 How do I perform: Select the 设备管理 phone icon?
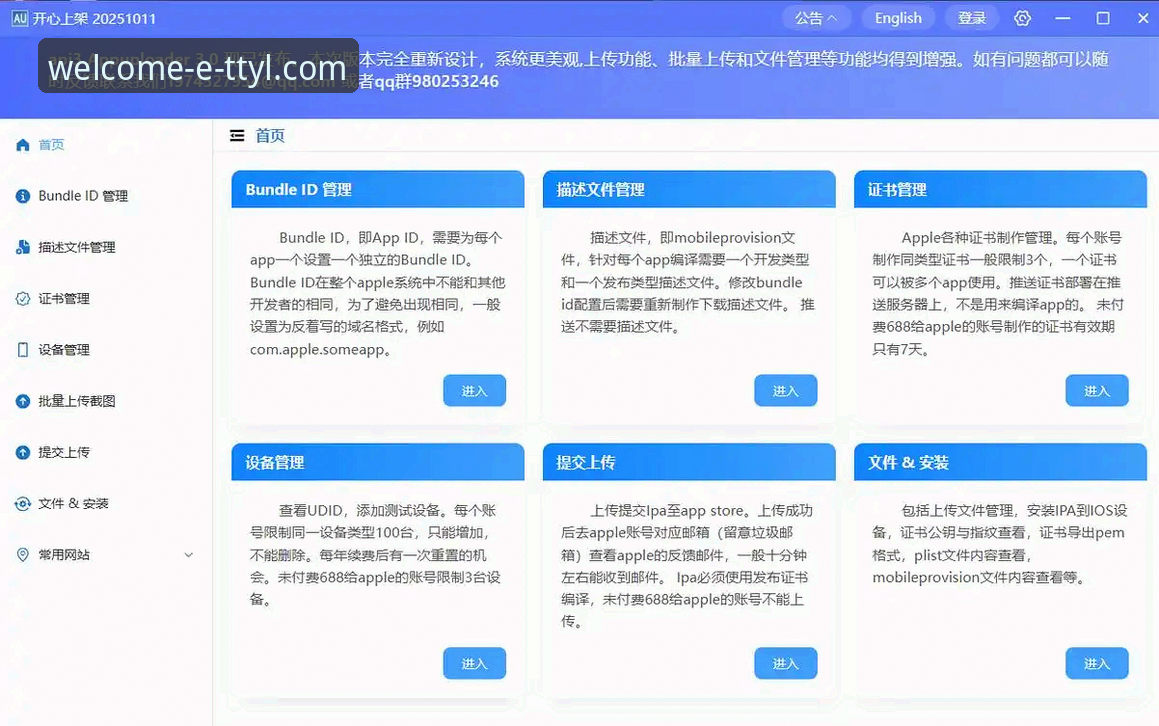(x=21, y=349)
